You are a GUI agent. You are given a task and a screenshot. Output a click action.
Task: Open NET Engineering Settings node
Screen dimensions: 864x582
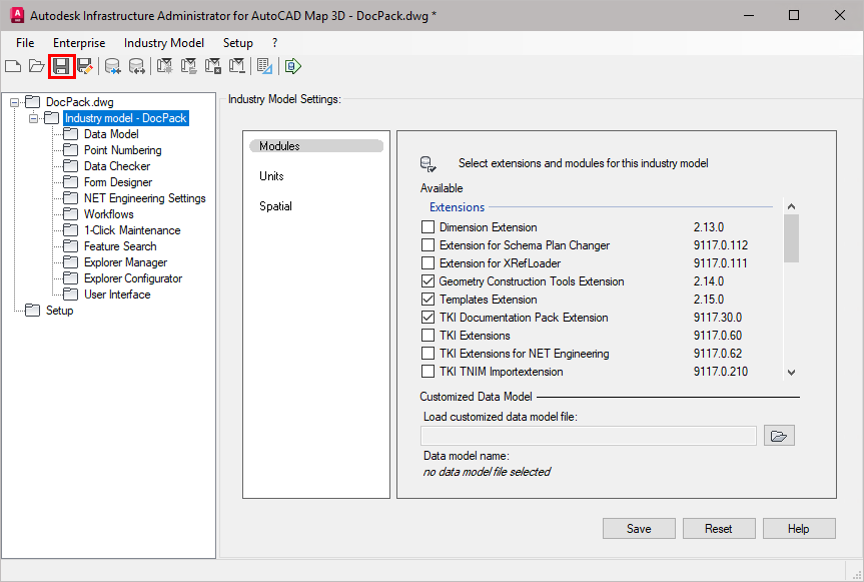click(x=144, y=198)
